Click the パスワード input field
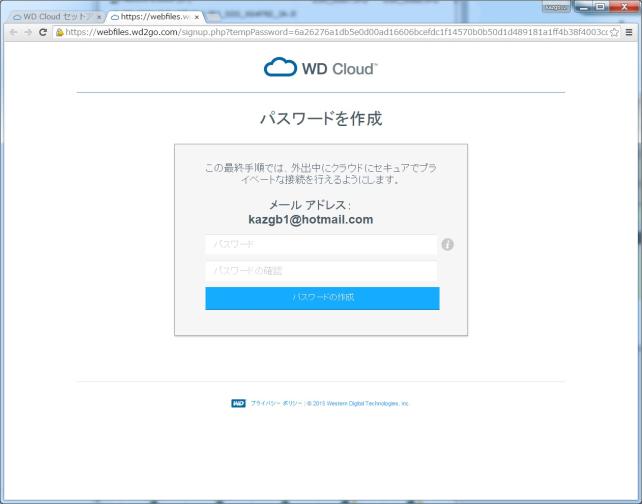 tap(321, 244)
